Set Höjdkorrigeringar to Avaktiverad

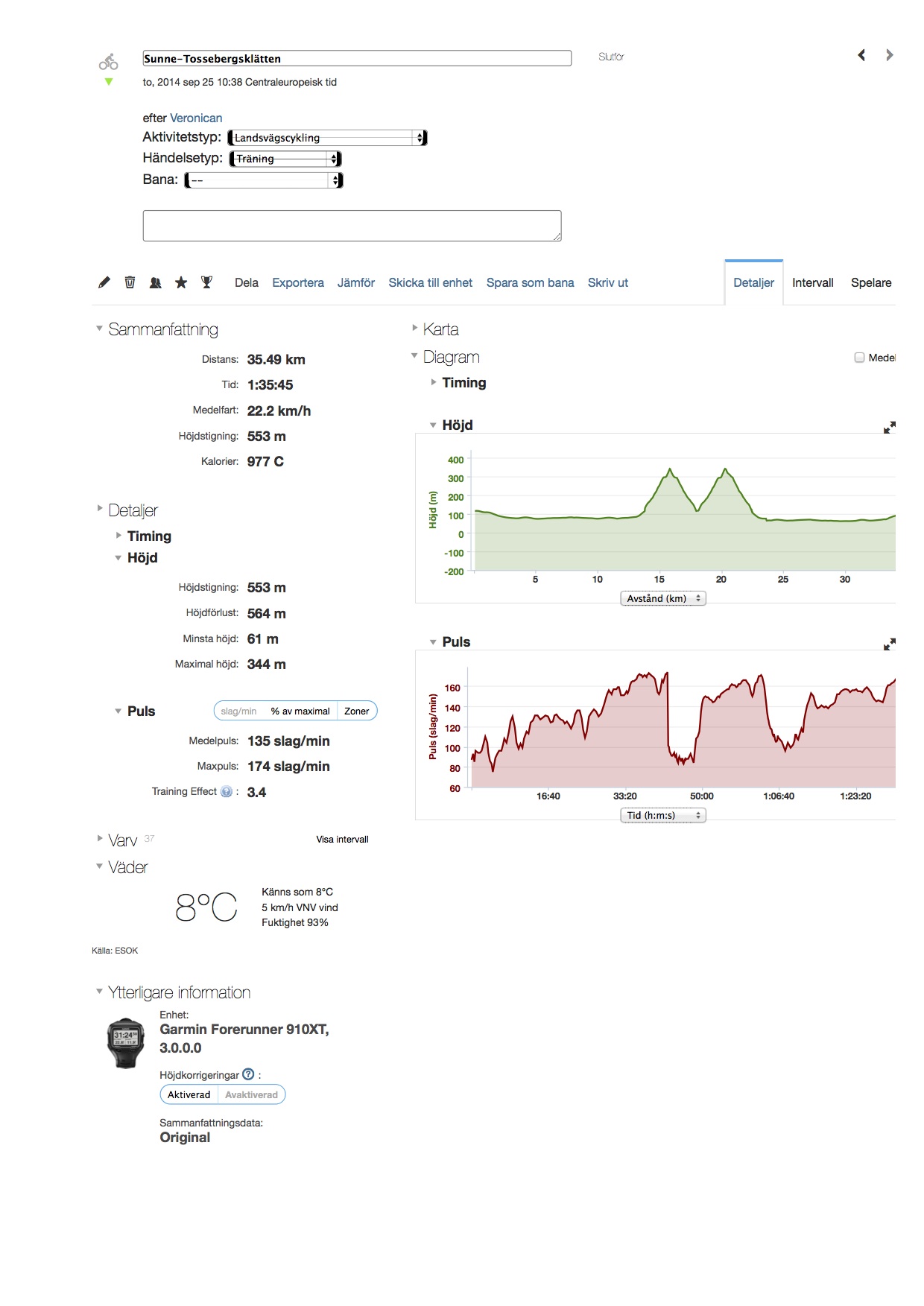coord(251,1095)
